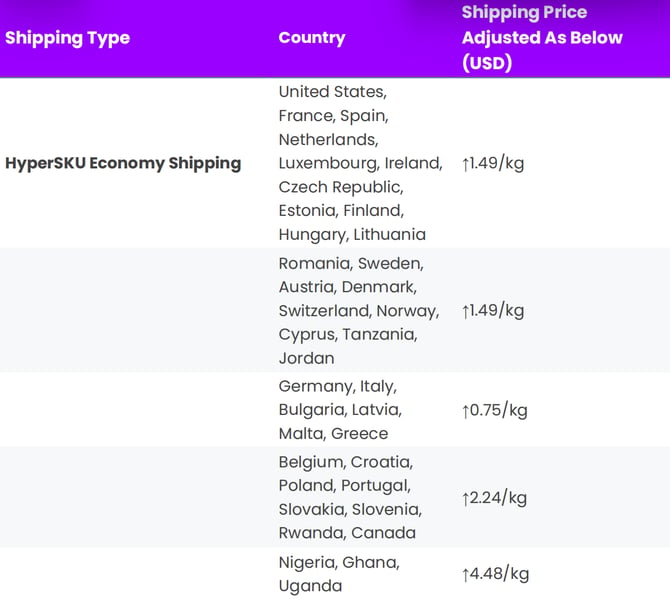Click the price arrow in the United States row
670x599 pixels.
tap(466, 163)
